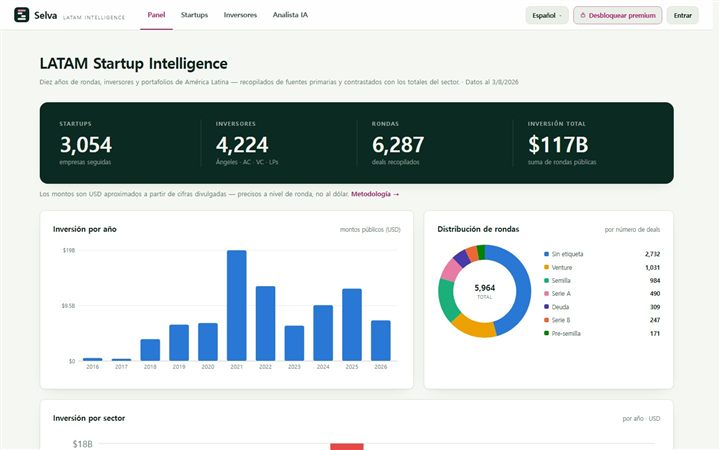The width and height of the screenshot is (720, 450).
Task: Click the Deuda purple legend swatch
Action: tap(546, 307)
